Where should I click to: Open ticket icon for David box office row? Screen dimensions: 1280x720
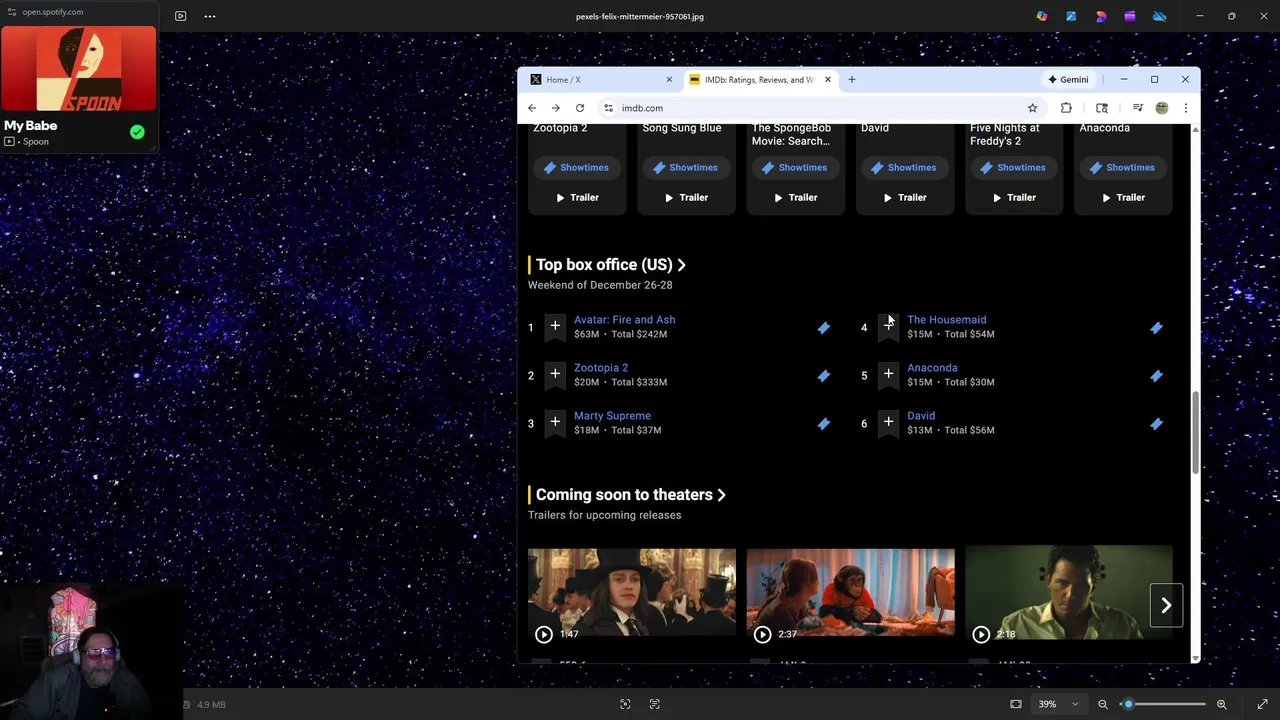tap(1156, 424)
